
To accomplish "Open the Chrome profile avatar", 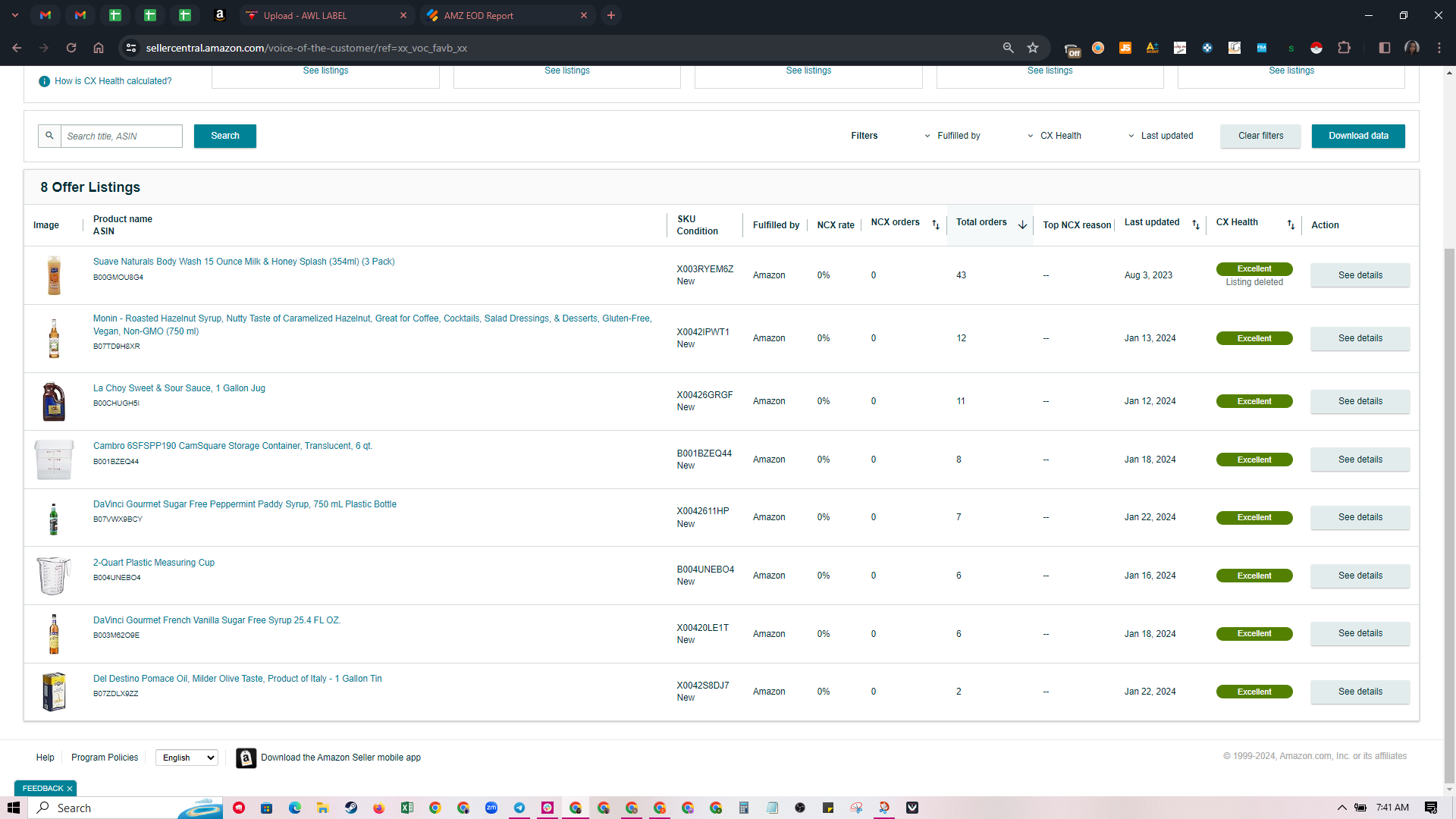I will click(x=1412, y=48).
